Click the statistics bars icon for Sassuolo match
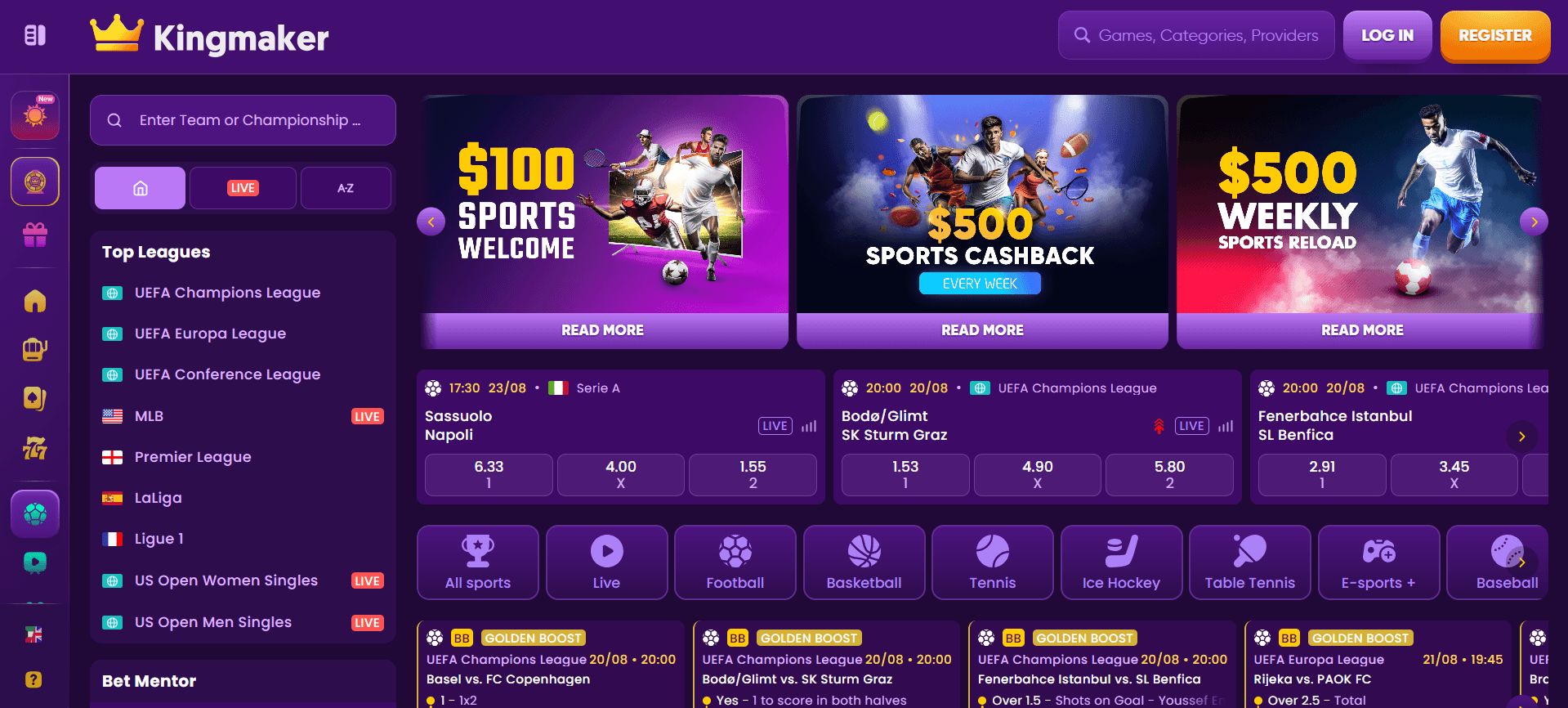 [x=809, y=426]
